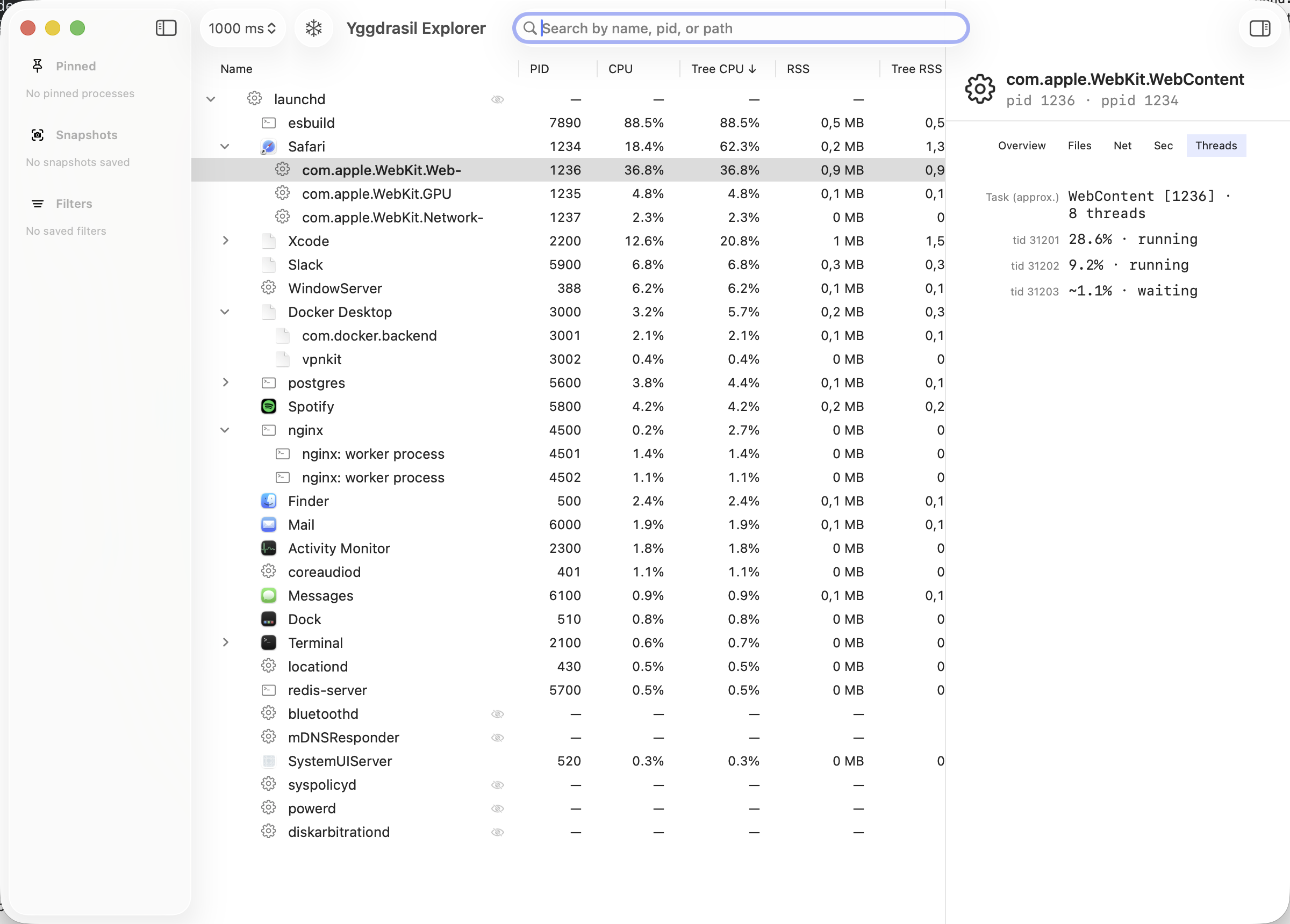This screenshot has width=1290, height=924.
Task: Click the Slack document icon
Action: [x=268, y=264]
